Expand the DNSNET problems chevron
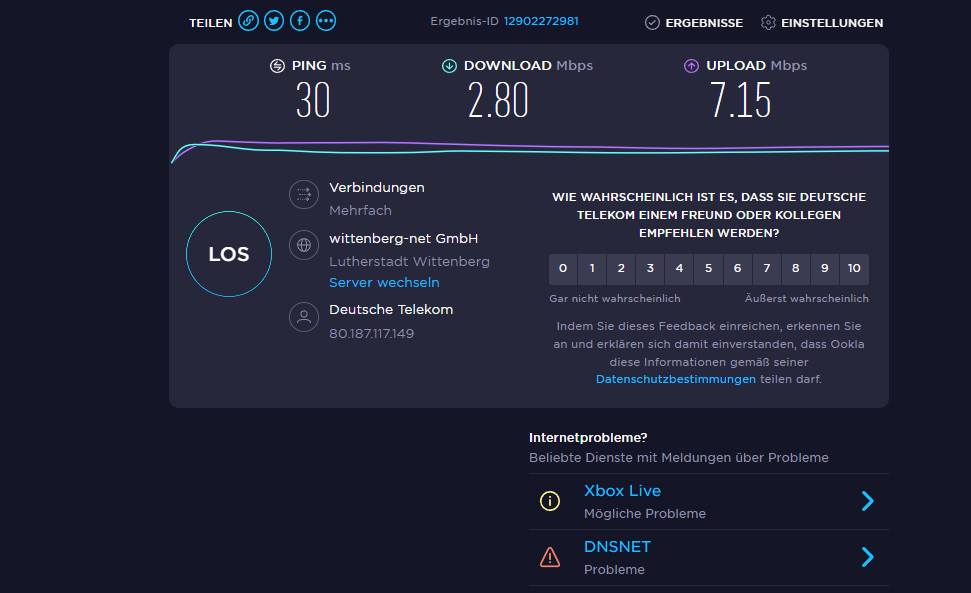The image size is (971, 593). [x=867, y=557]
